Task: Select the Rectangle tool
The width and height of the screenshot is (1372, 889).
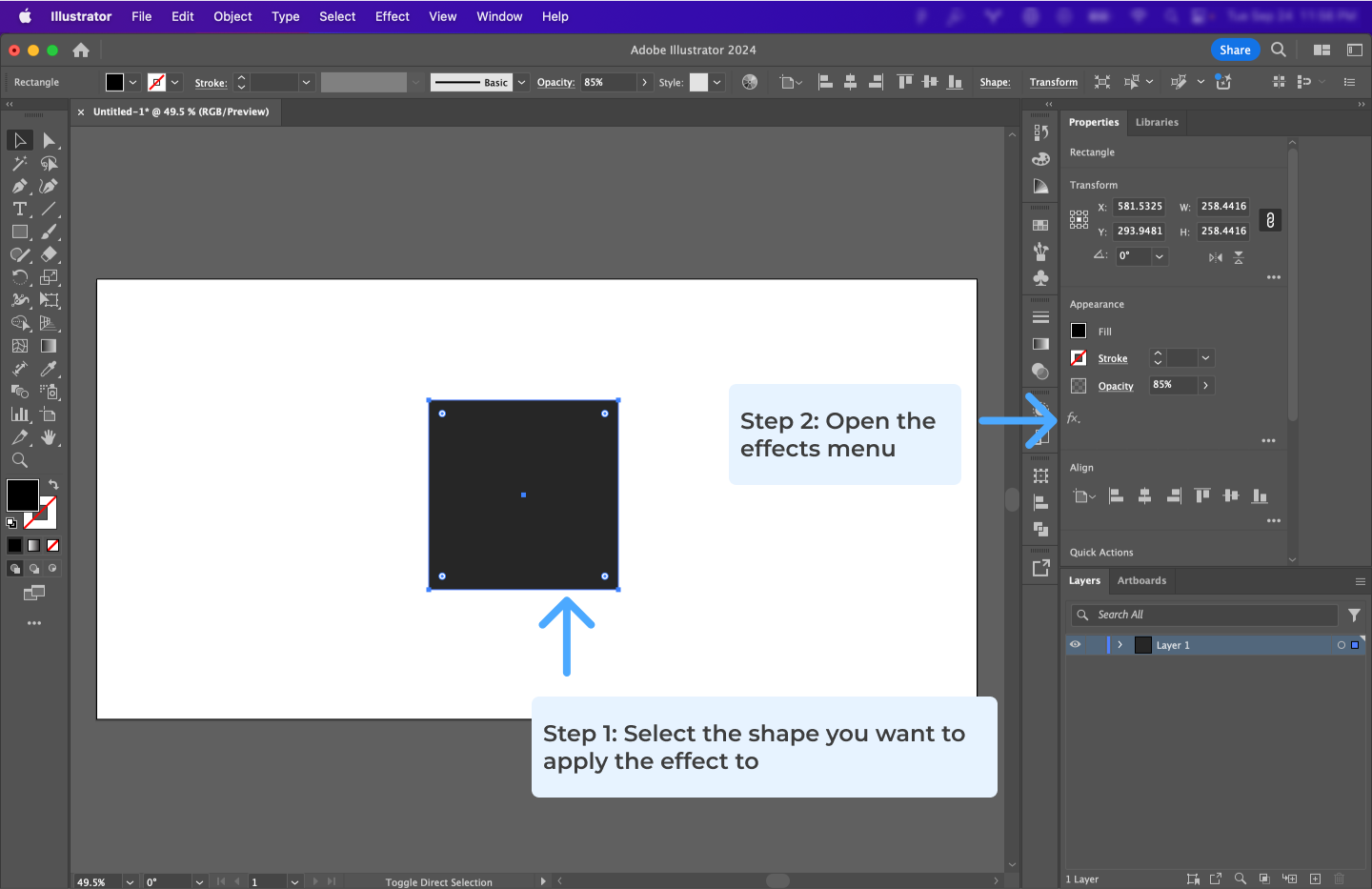Action: (x=19, y=232)
